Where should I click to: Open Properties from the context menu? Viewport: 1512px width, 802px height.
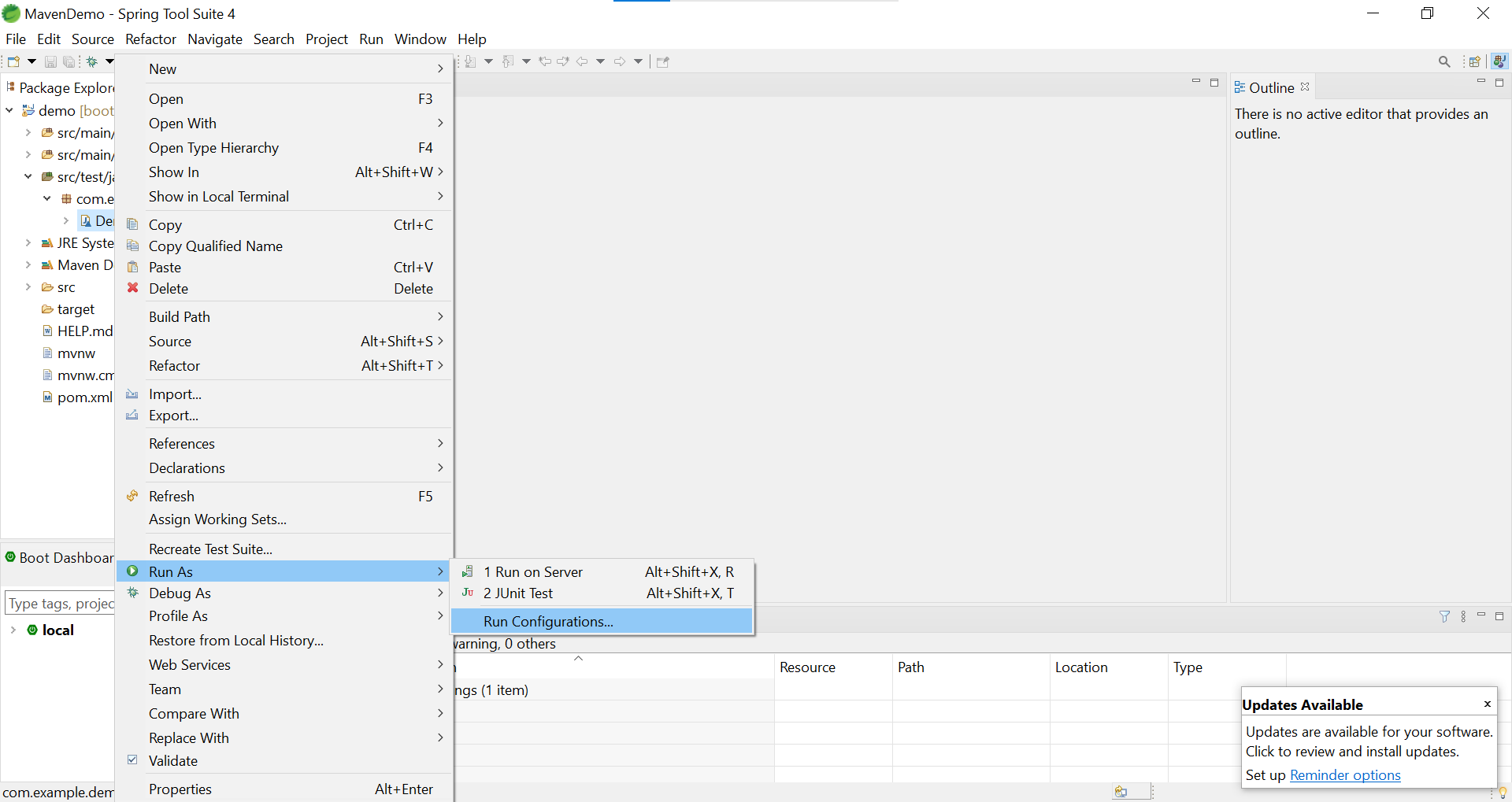click(x=285, y=789)
